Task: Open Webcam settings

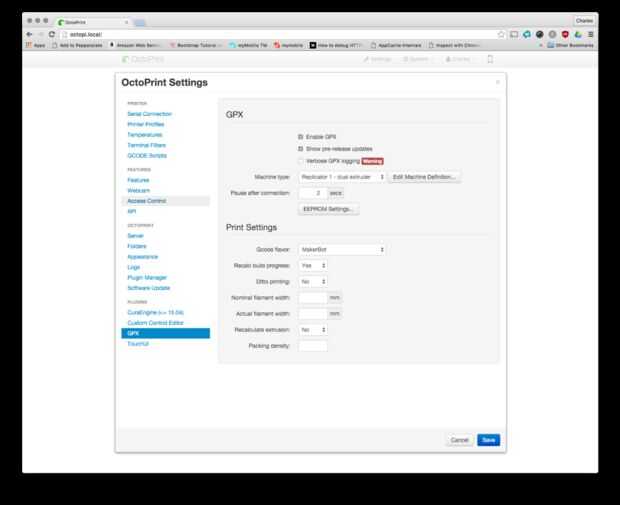Action: 138,191
